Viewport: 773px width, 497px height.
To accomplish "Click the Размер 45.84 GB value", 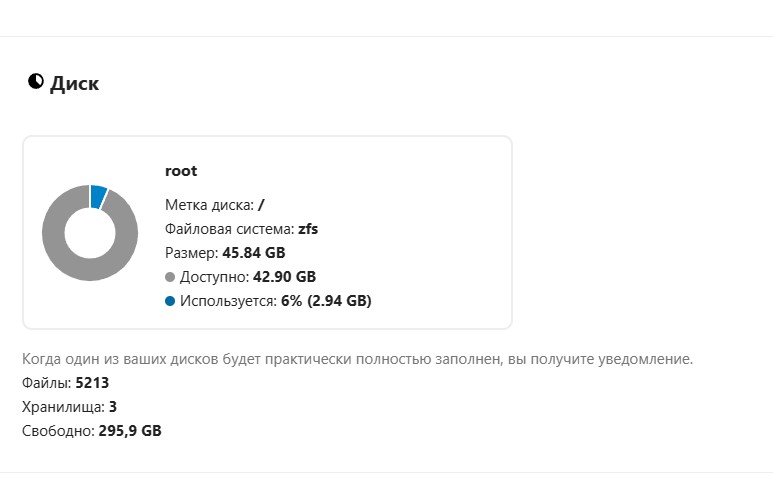I will (x=254, y=253).
